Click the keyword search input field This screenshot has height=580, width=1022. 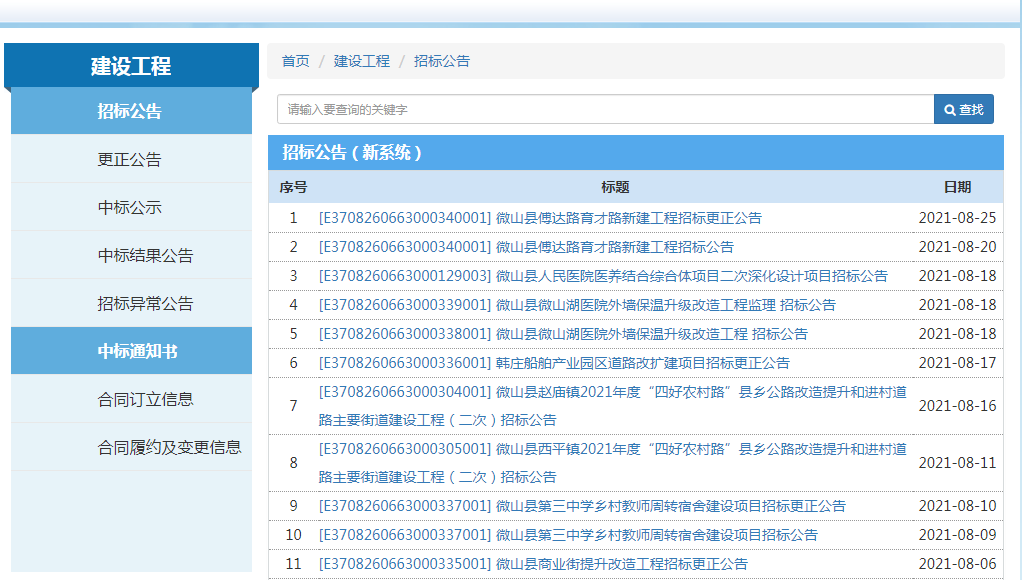[x=605, y=109]
